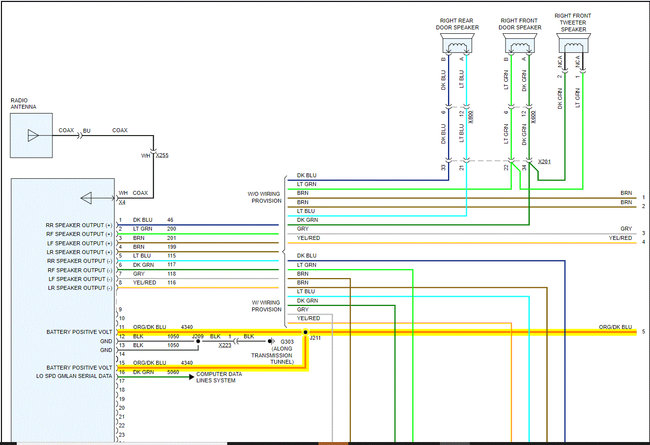Click RF SPEAKER OUTPUT (-) pin label

[x=80, y=270]
